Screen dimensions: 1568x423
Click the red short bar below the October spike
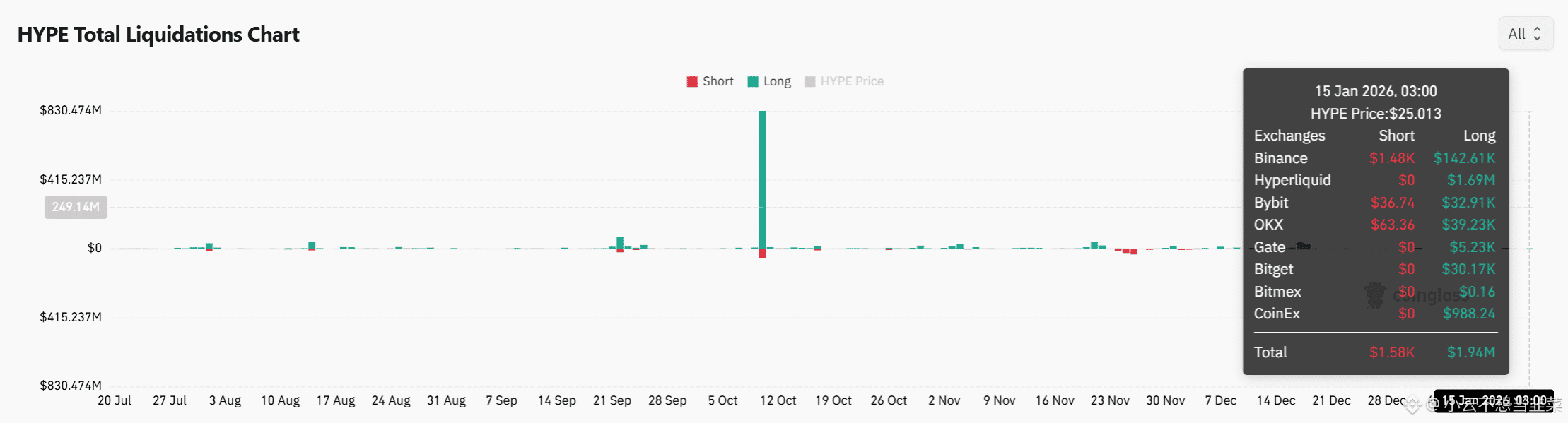coord(762,253)
